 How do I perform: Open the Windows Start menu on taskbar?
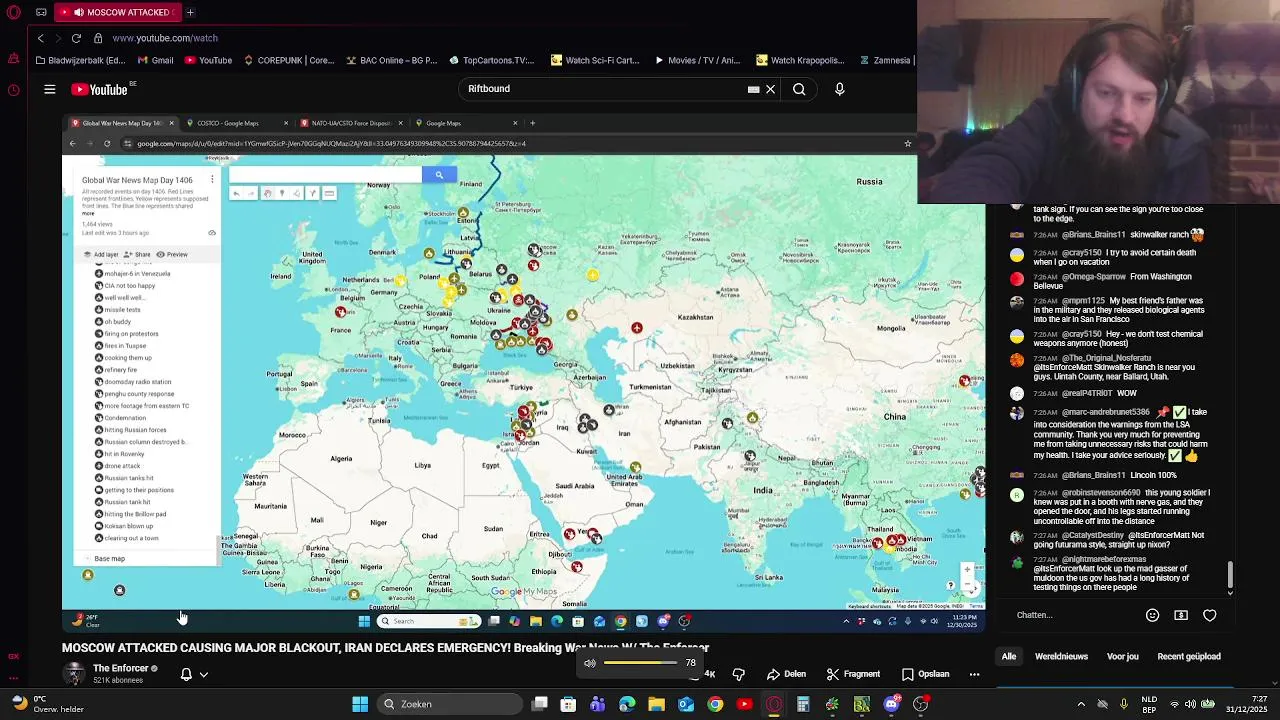point(360,704)
